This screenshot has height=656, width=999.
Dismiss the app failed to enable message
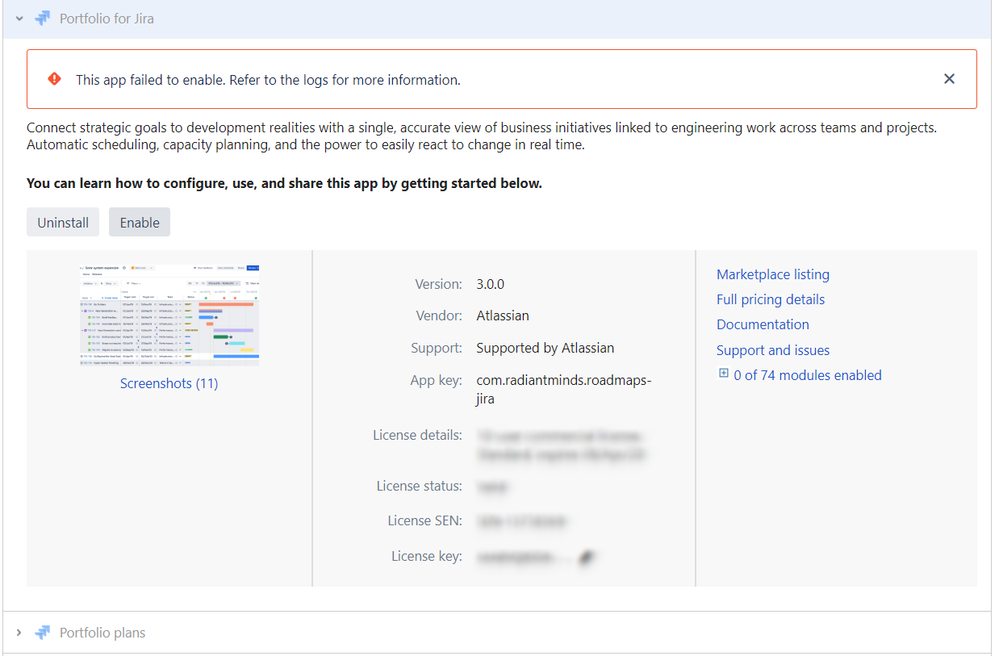[949, 79]
